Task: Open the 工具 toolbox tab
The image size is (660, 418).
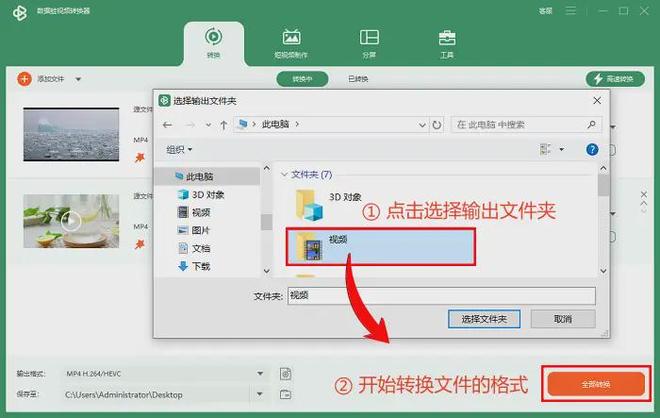Action: coord(447,43)
